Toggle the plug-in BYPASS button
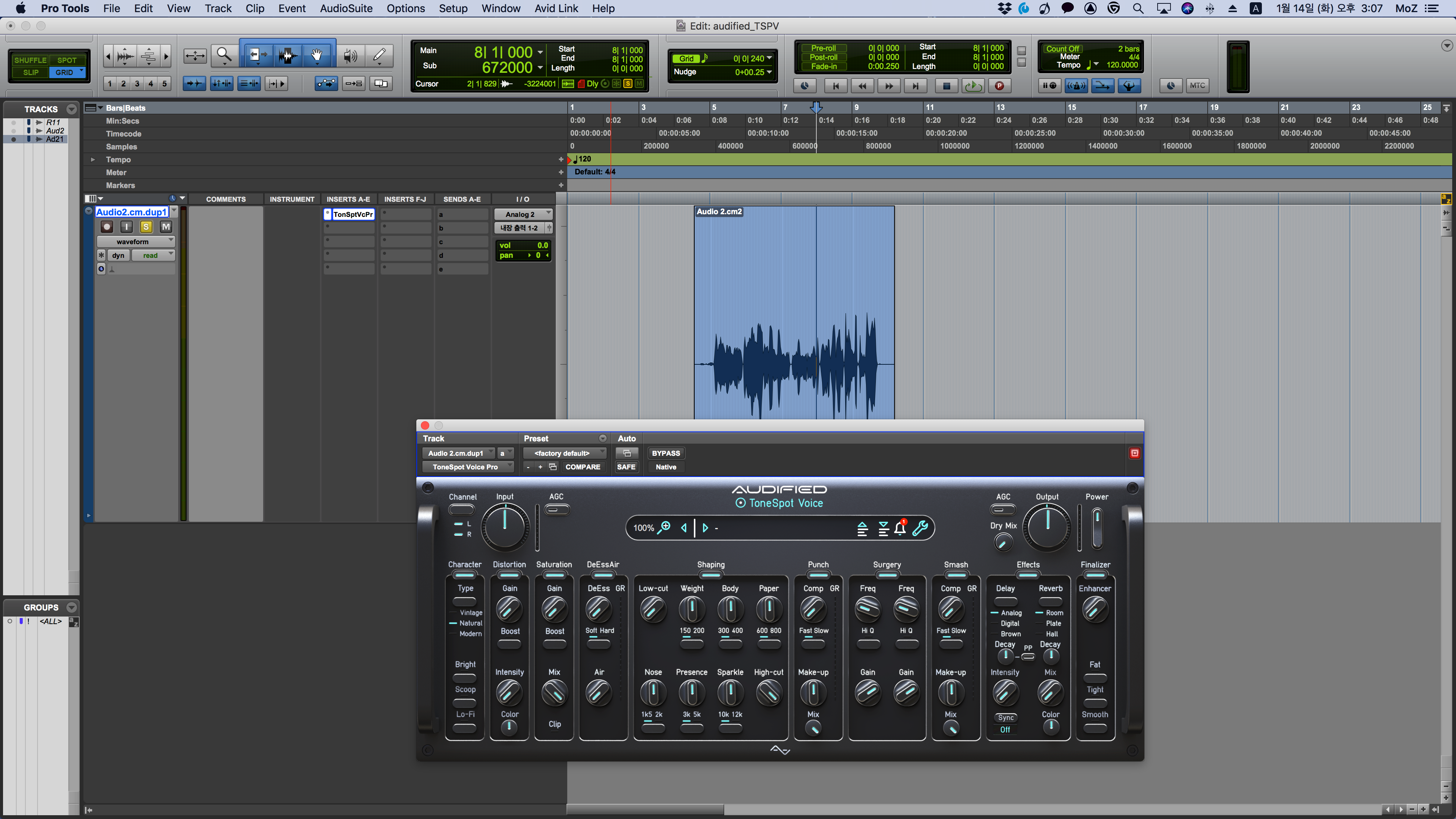Viewport: 1456px width, 819px height. (666, 453)
